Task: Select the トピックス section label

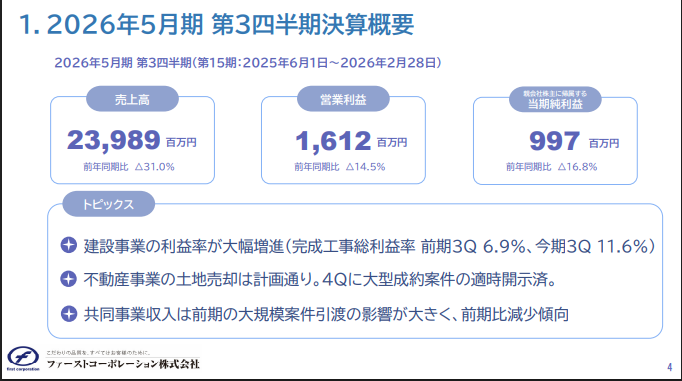Action: (109, 204)
